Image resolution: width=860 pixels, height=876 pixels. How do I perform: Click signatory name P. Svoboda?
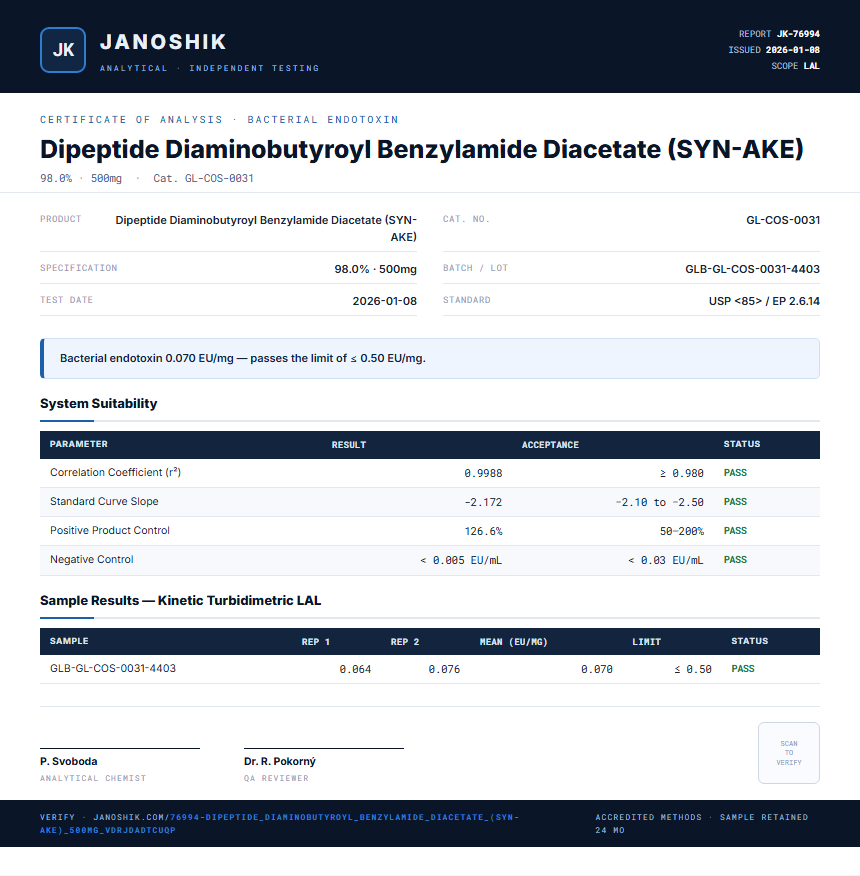[x=68, y=761]
